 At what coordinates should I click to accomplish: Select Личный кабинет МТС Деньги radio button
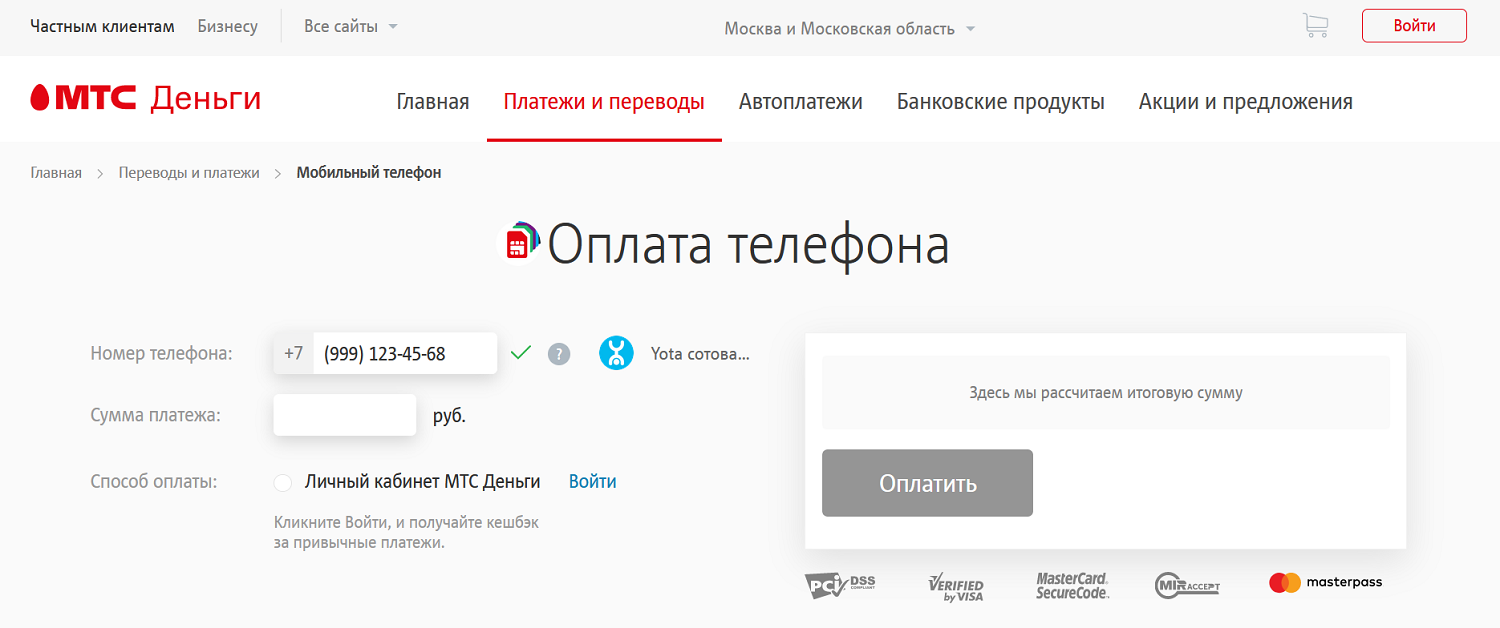click(x=283, y=483)
